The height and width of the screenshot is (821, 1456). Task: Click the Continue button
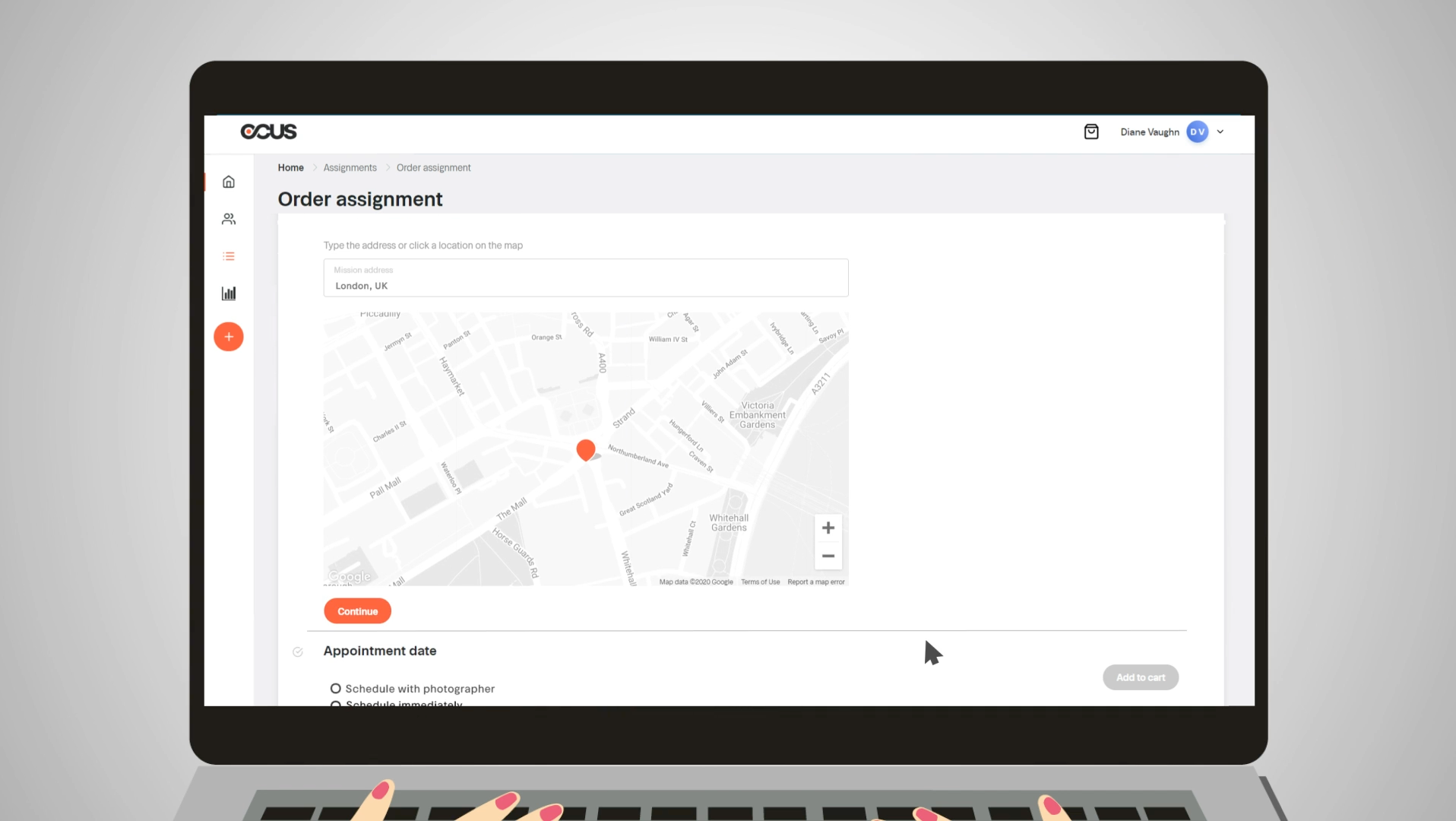357,611
